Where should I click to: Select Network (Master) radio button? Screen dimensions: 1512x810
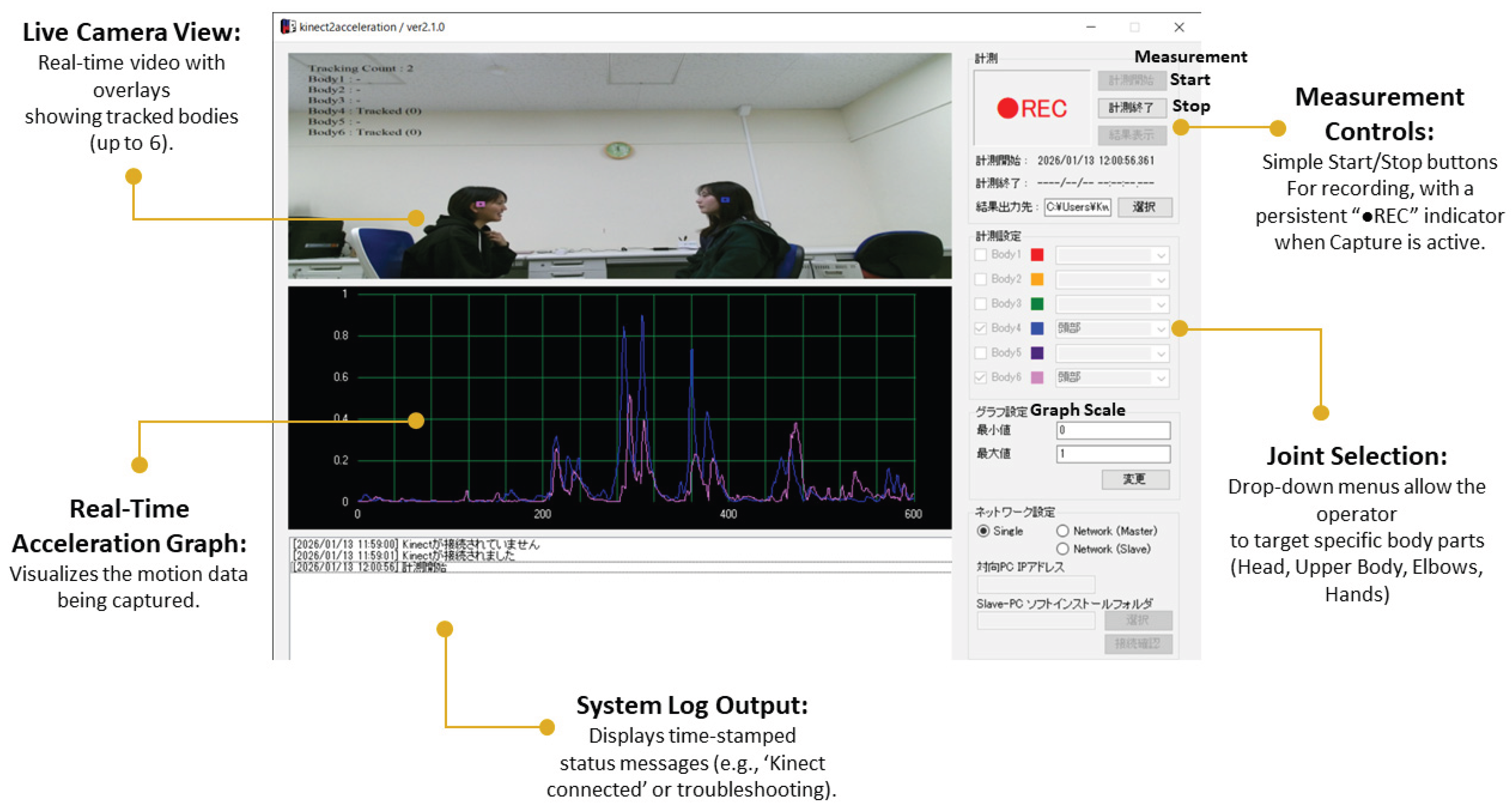pyautogui.click(x=1062, y=531)
